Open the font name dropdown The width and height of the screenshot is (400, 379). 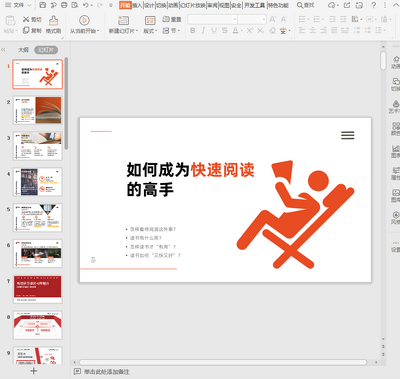(x=235, y=19)
